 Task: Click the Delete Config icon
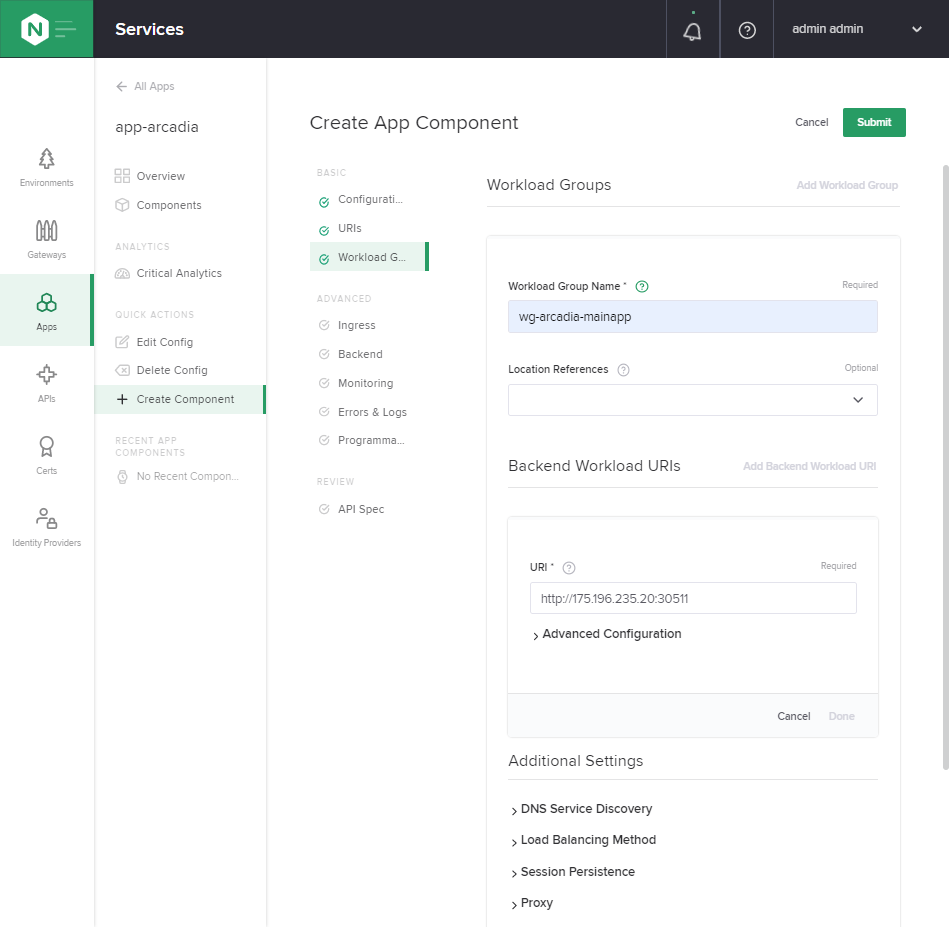point(122,370)
